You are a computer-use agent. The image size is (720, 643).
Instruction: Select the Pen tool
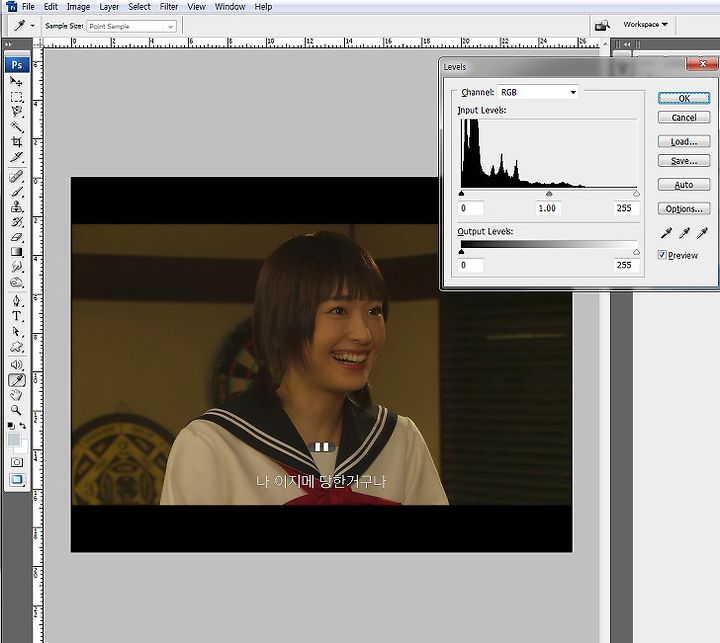click(16, 301)
